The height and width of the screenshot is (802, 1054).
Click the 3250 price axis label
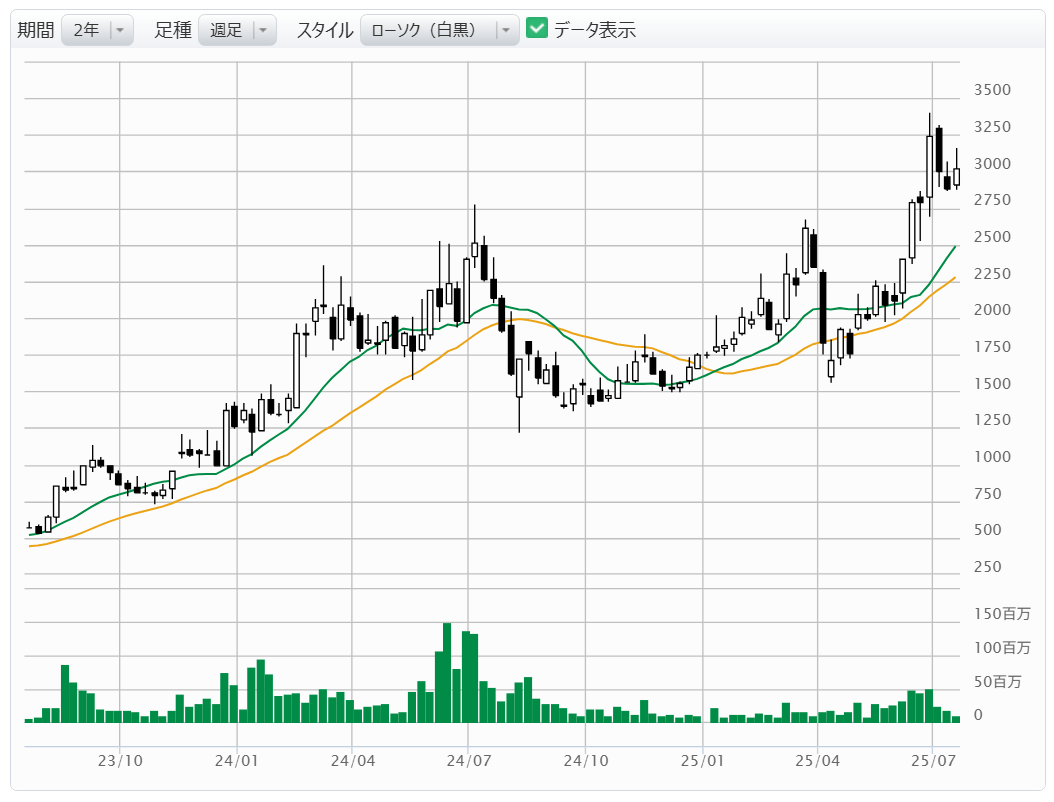click(x=992, y=127)
